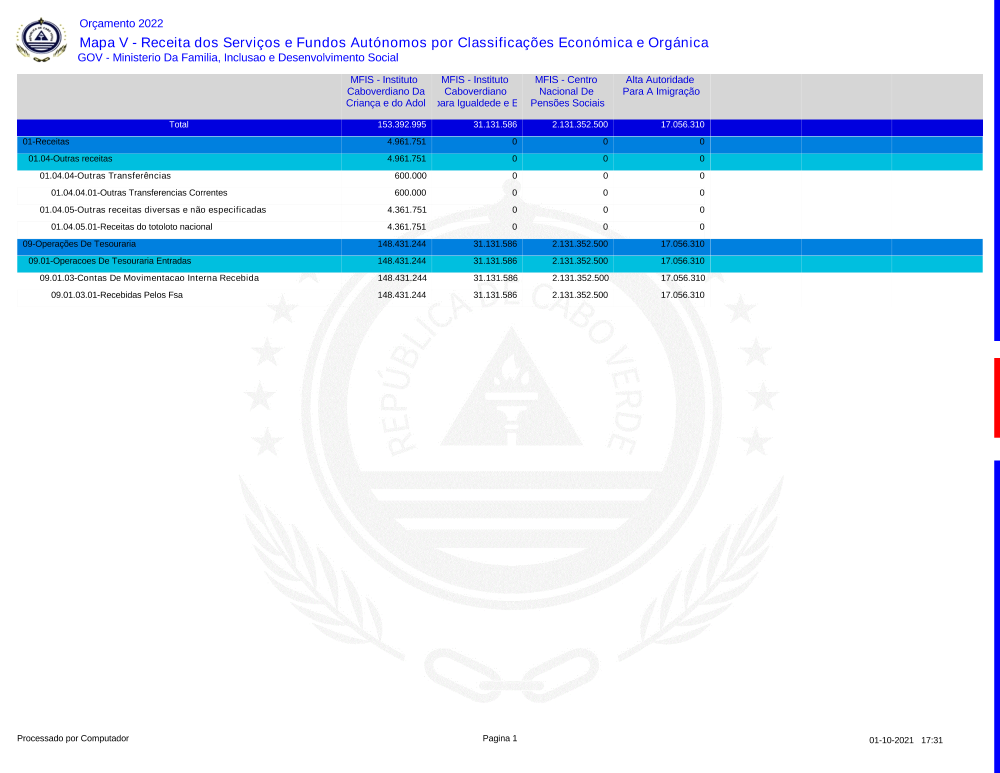This screenshot has height=773, width=1000.
Task: Click the 153.392.995 total value cell
Action: 401,125
